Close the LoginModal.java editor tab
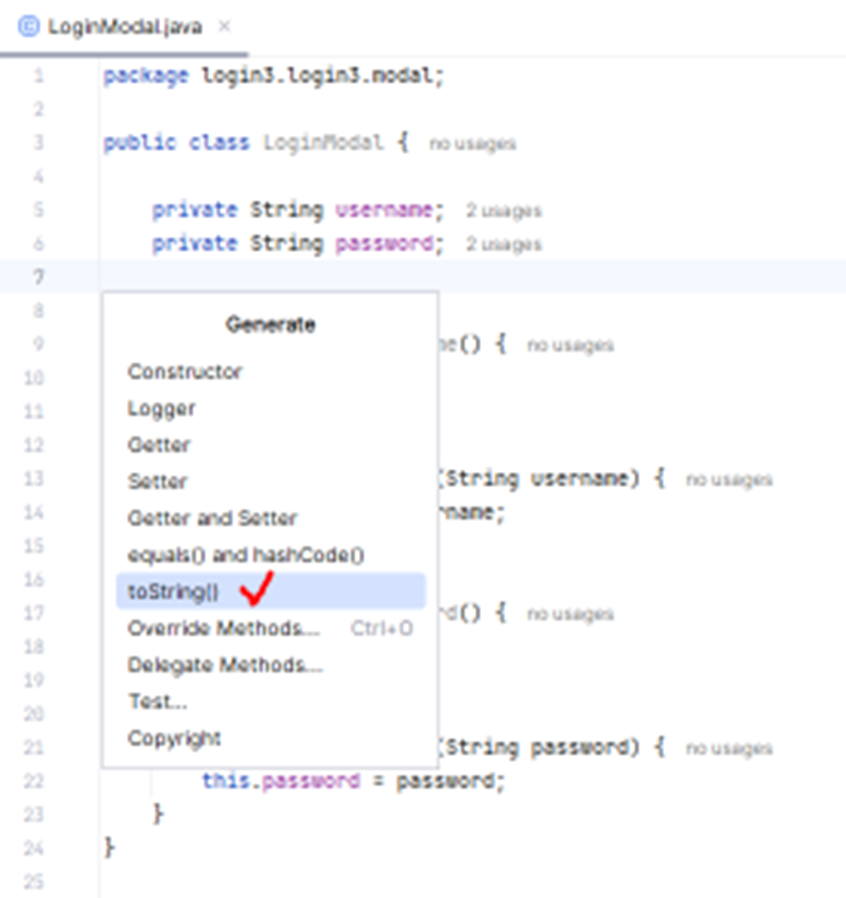Viewport: 846px width, 898px height. click(x=224, y=26)
